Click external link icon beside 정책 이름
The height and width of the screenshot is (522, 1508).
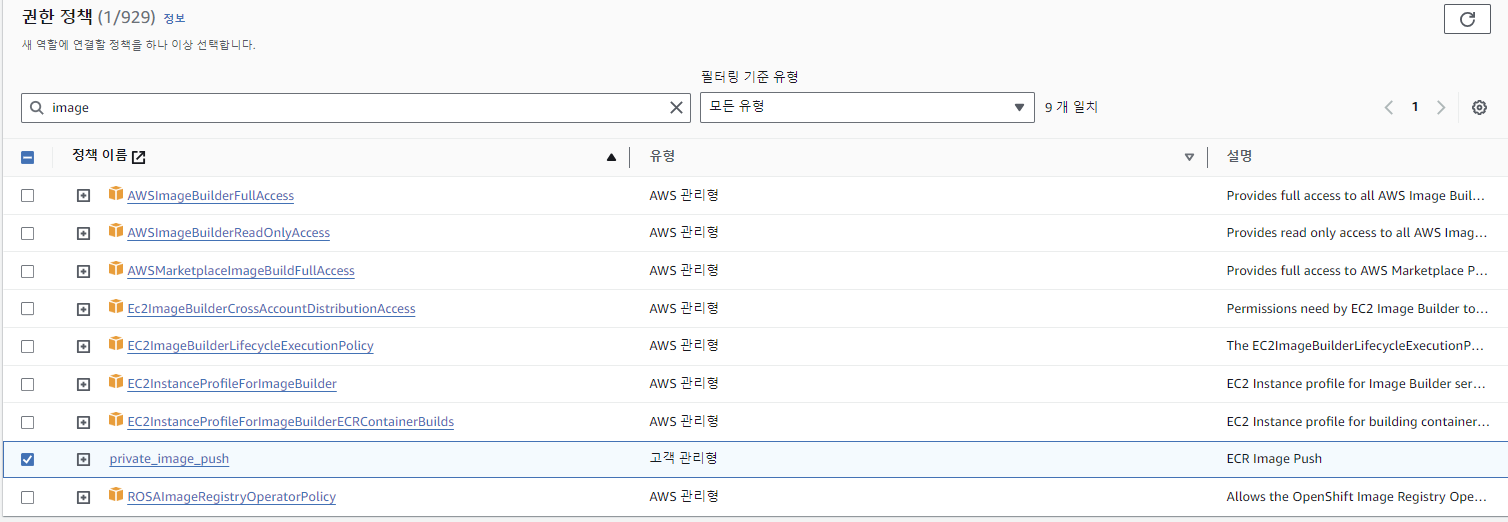pos(139,157)
